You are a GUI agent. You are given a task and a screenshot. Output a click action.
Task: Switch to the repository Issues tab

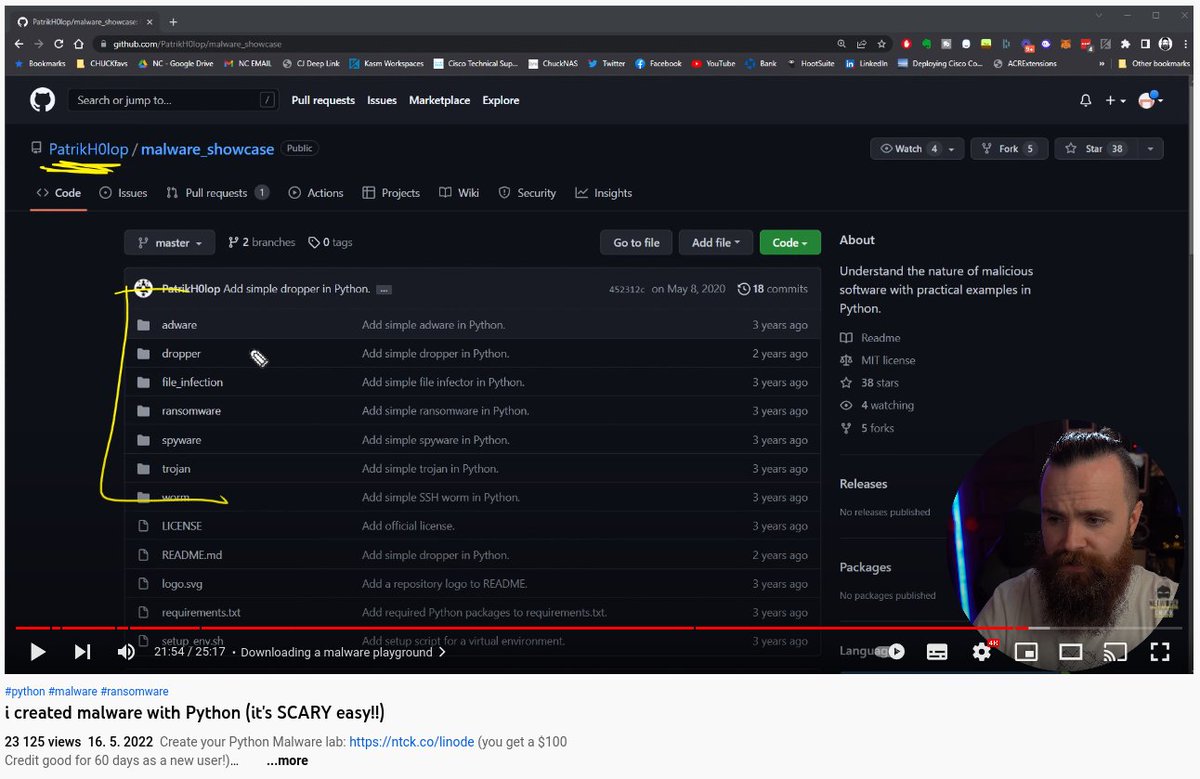(x=123, y=193)
